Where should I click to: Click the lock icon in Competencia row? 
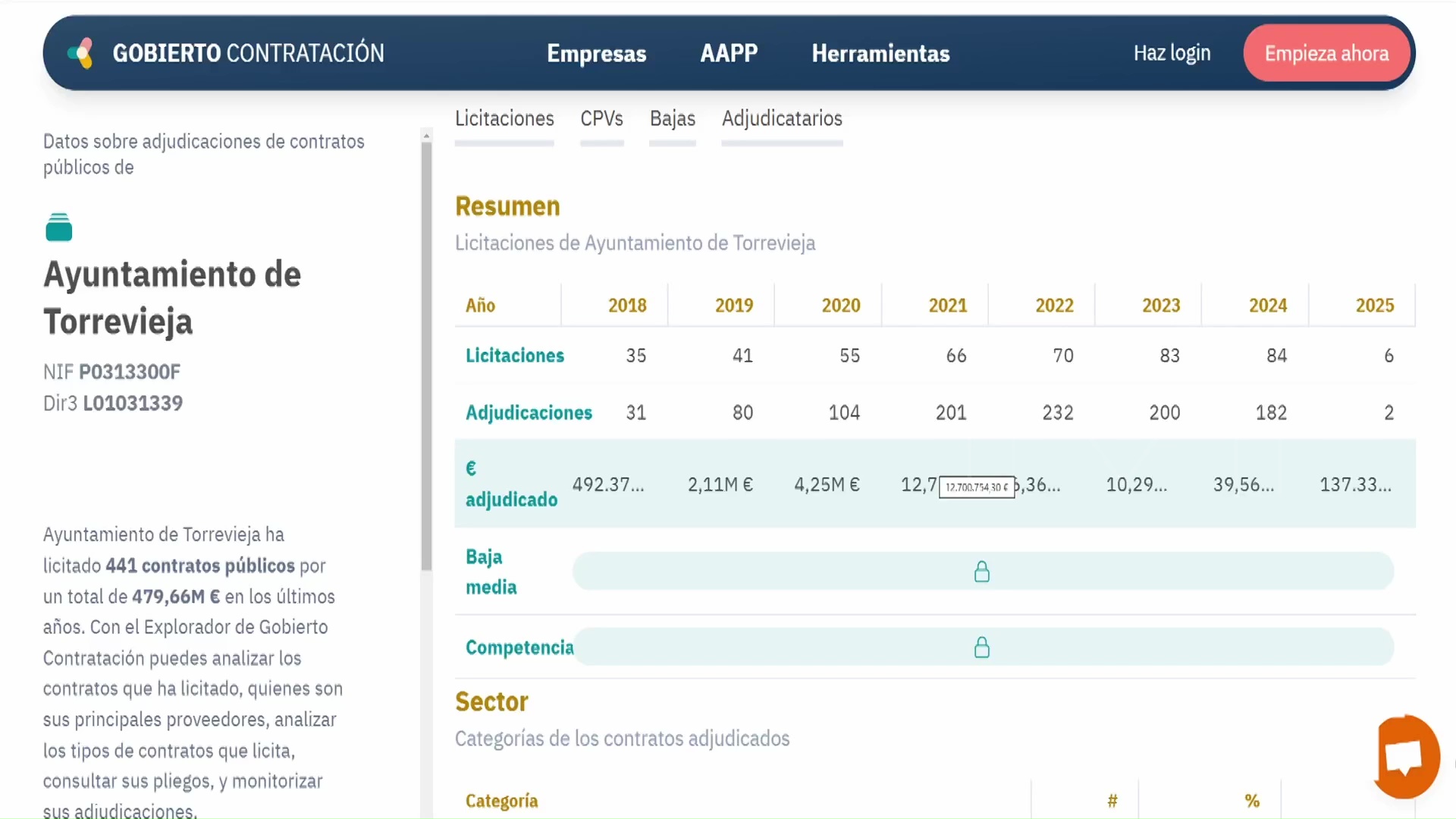(982, 647)
